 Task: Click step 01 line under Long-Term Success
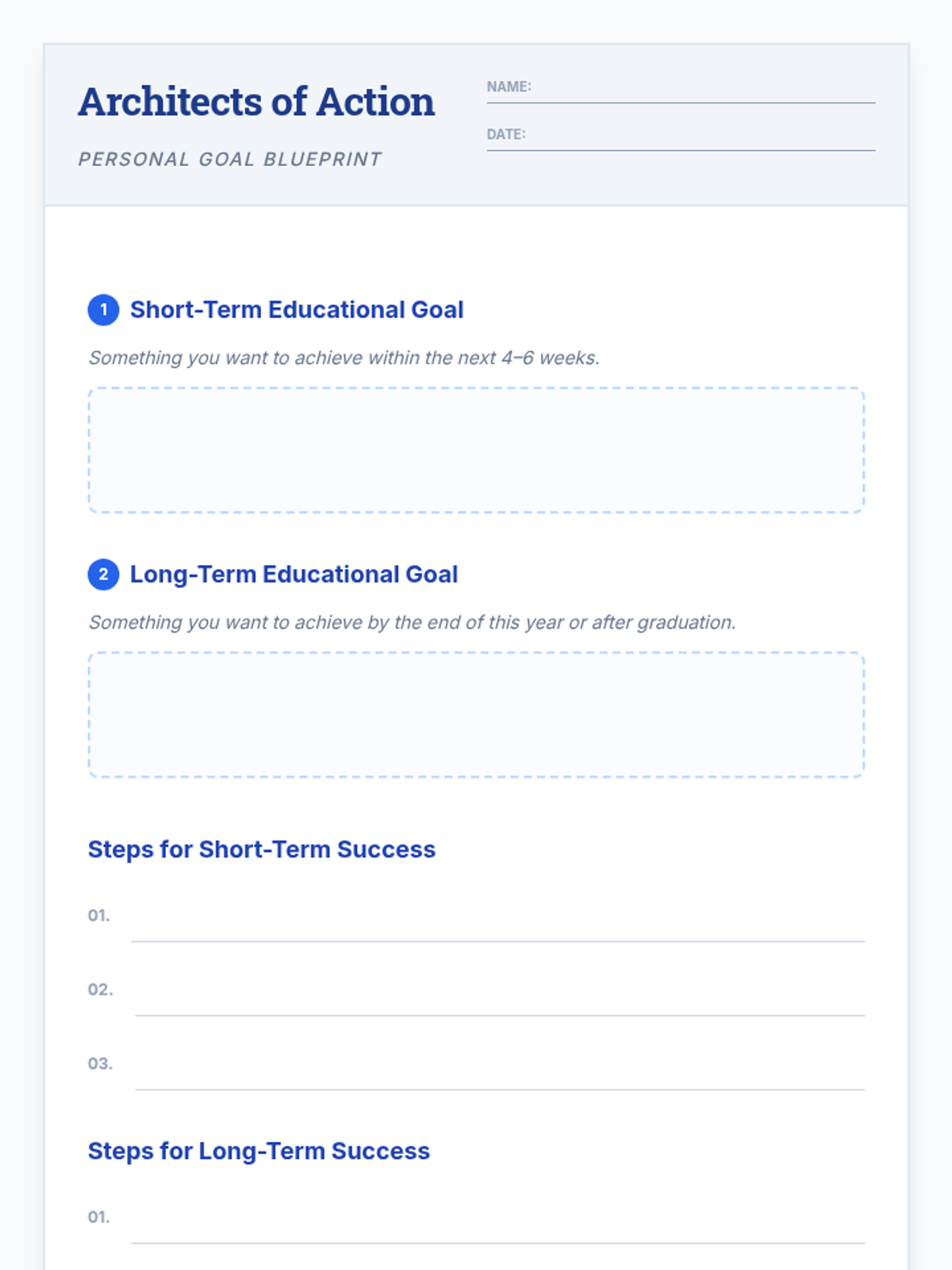point(497,1227)
